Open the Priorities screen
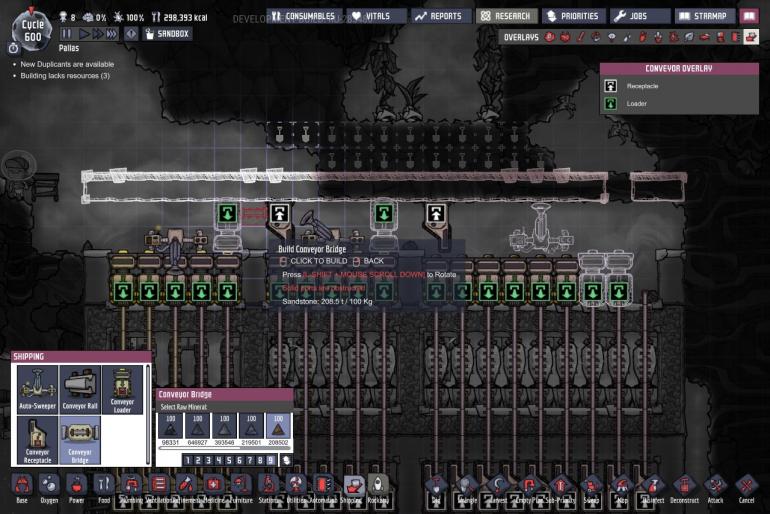This screenshot has height=514, width=770. [574, 16]
